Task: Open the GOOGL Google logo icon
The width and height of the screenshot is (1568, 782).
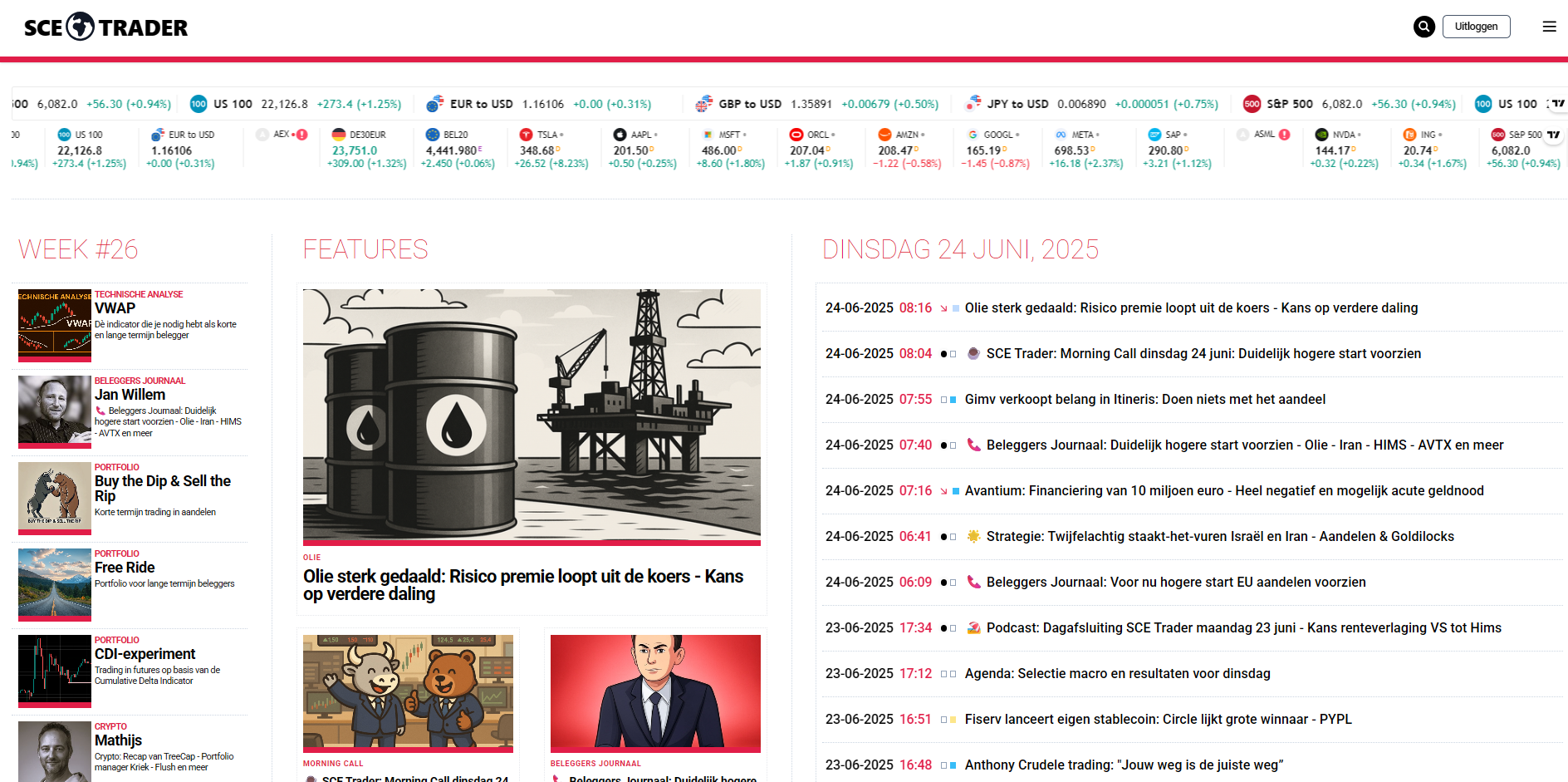Action: [973, 135]
